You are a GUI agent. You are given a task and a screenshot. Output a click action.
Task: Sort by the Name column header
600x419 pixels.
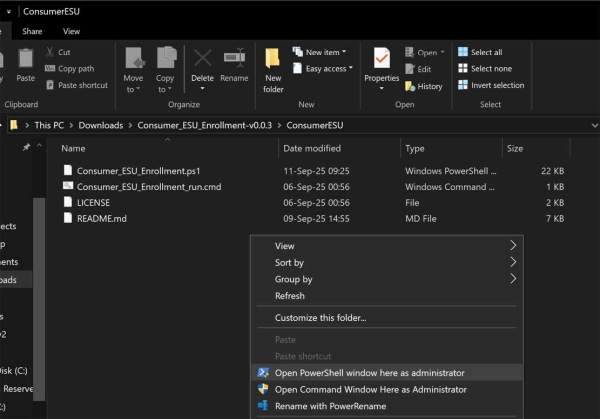point(73,148)
